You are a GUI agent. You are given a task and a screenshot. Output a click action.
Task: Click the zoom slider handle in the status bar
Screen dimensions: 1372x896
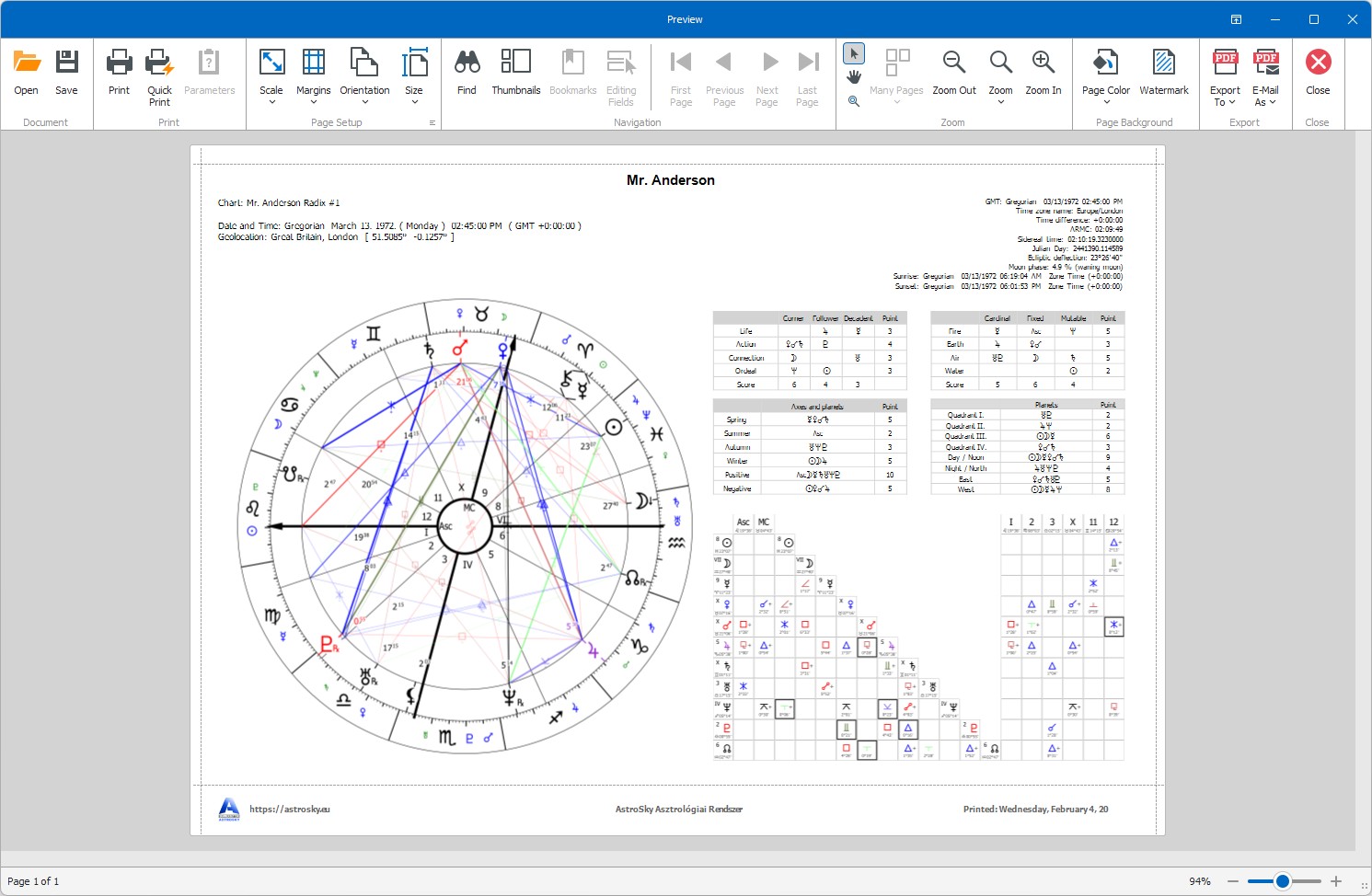coord(1282,881)
